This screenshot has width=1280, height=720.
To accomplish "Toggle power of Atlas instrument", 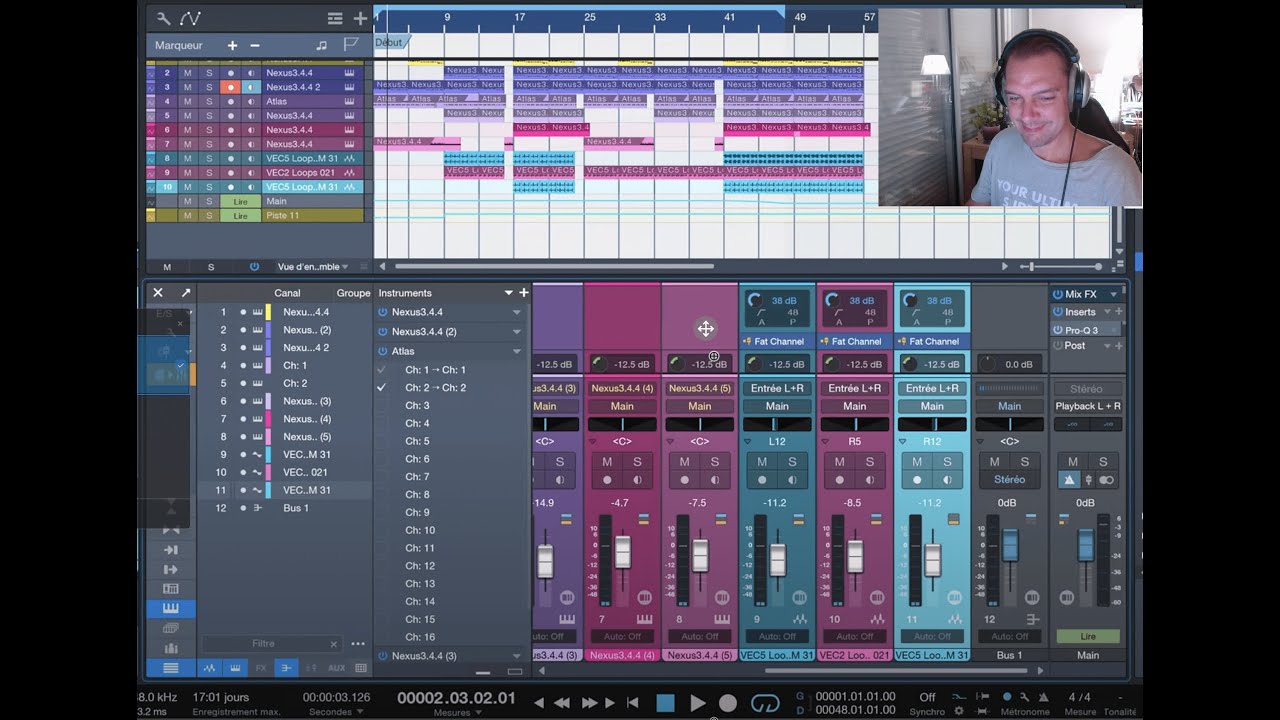I will (x=382, y=351).
